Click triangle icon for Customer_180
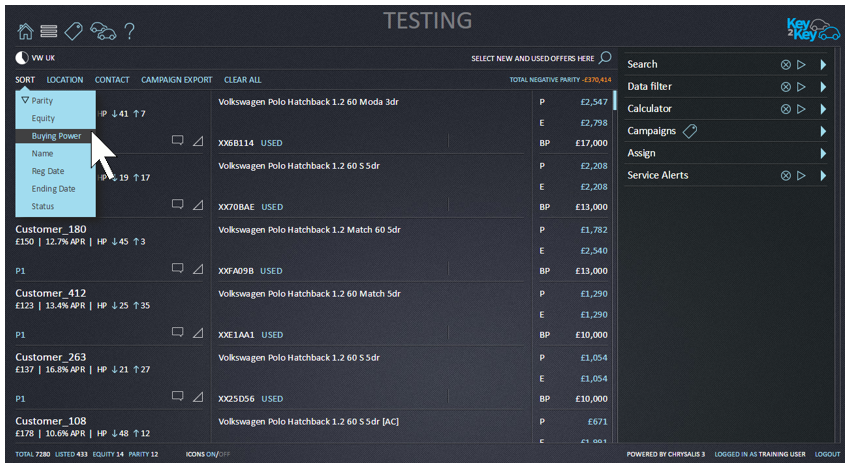The width and height of the screenshot is (848, 466). pos(198,269)
